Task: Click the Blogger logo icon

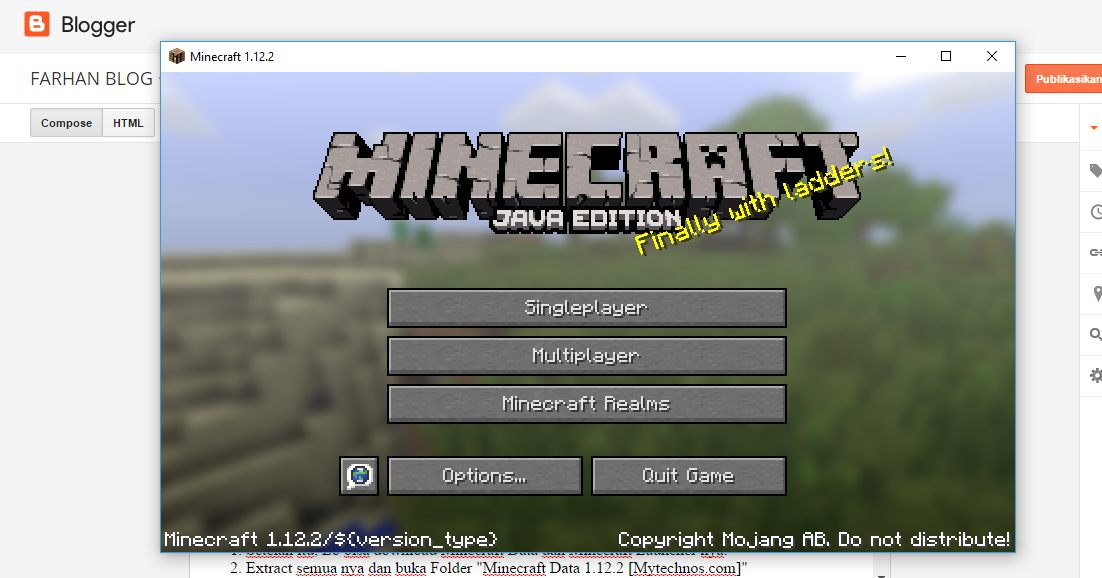Action: pyautogui.click(x=37, y=24)
